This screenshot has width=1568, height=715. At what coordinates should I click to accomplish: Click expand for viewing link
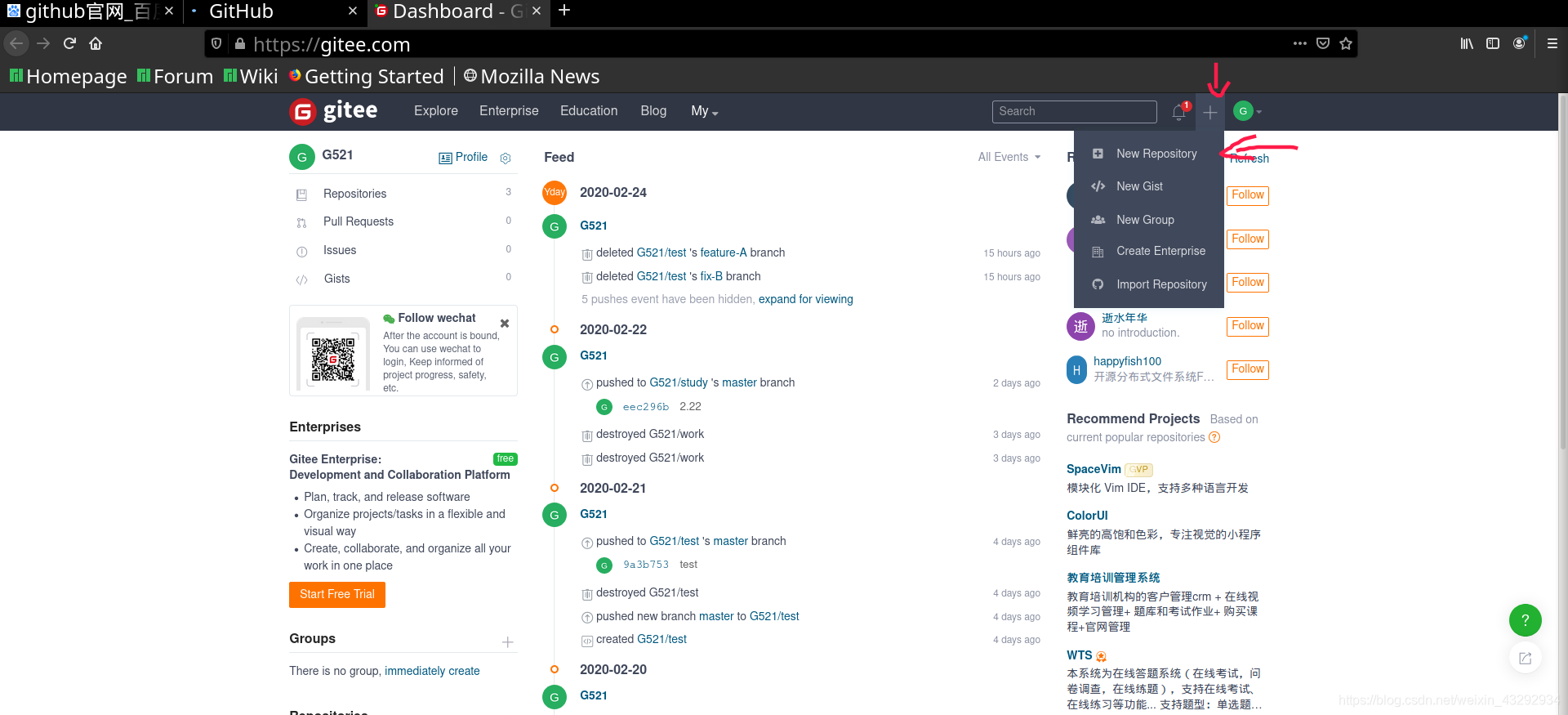(806, 299)
